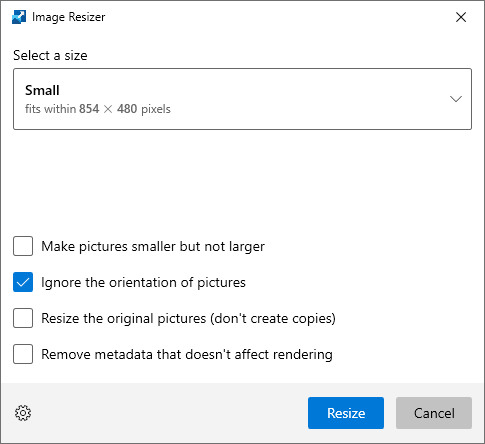Image resolution: width=485 pixels, height=444 pixels.
Task: Click the Select a size heading
Action: point(50,55)
